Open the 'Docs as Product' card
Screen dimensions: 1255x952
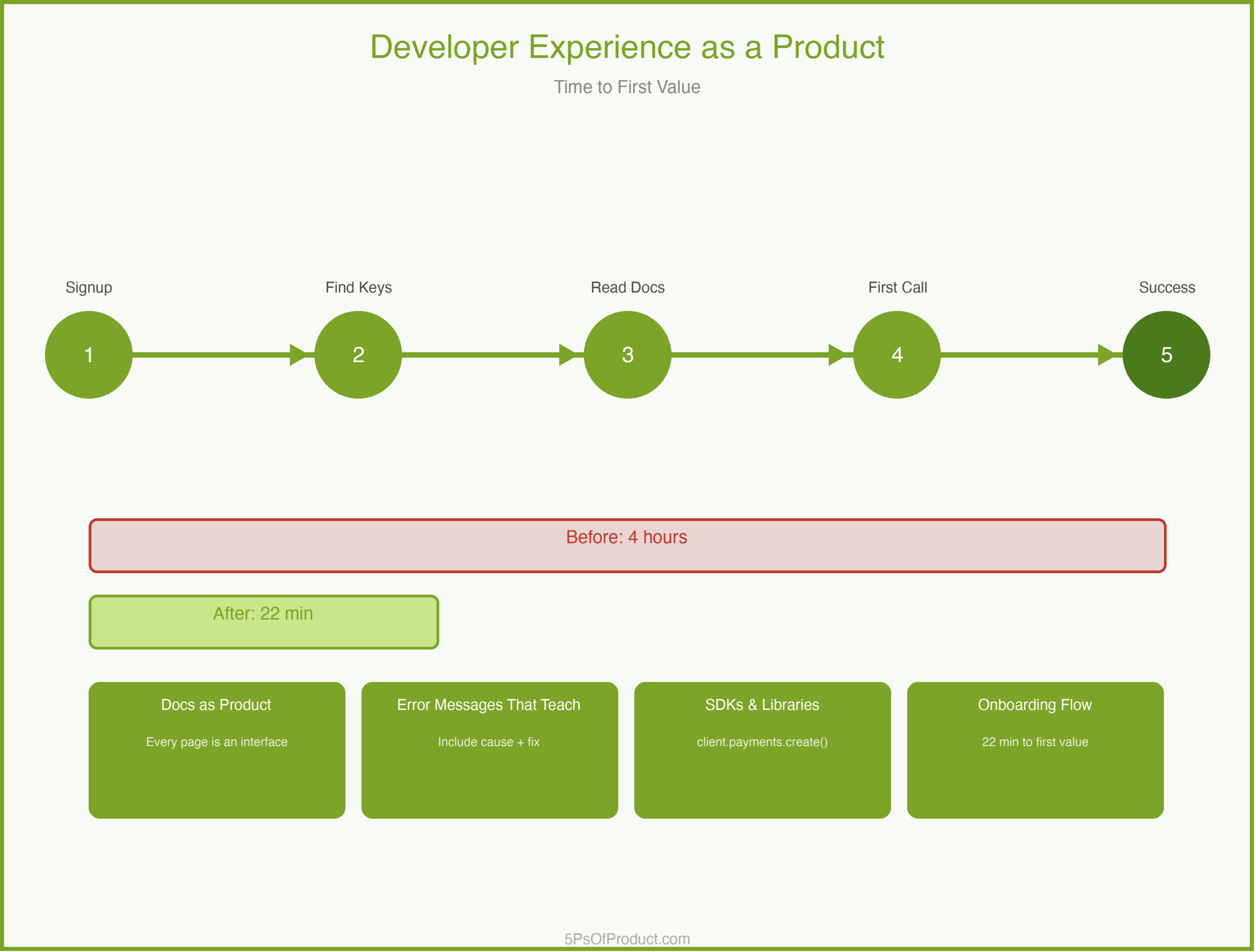pyautogui.click(x=217, y=749)
